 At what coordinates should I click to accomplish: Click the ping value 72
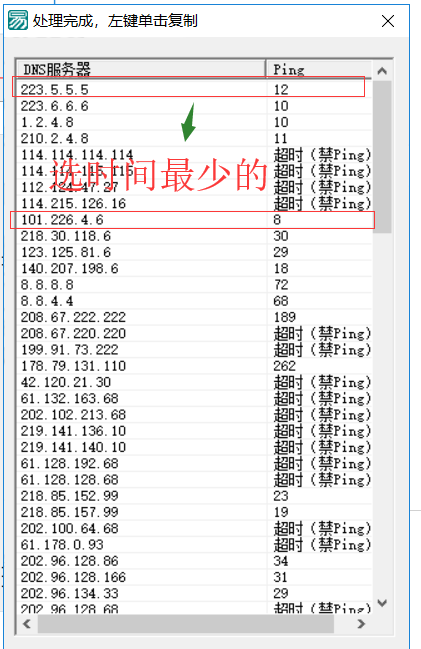click(281, 285)
